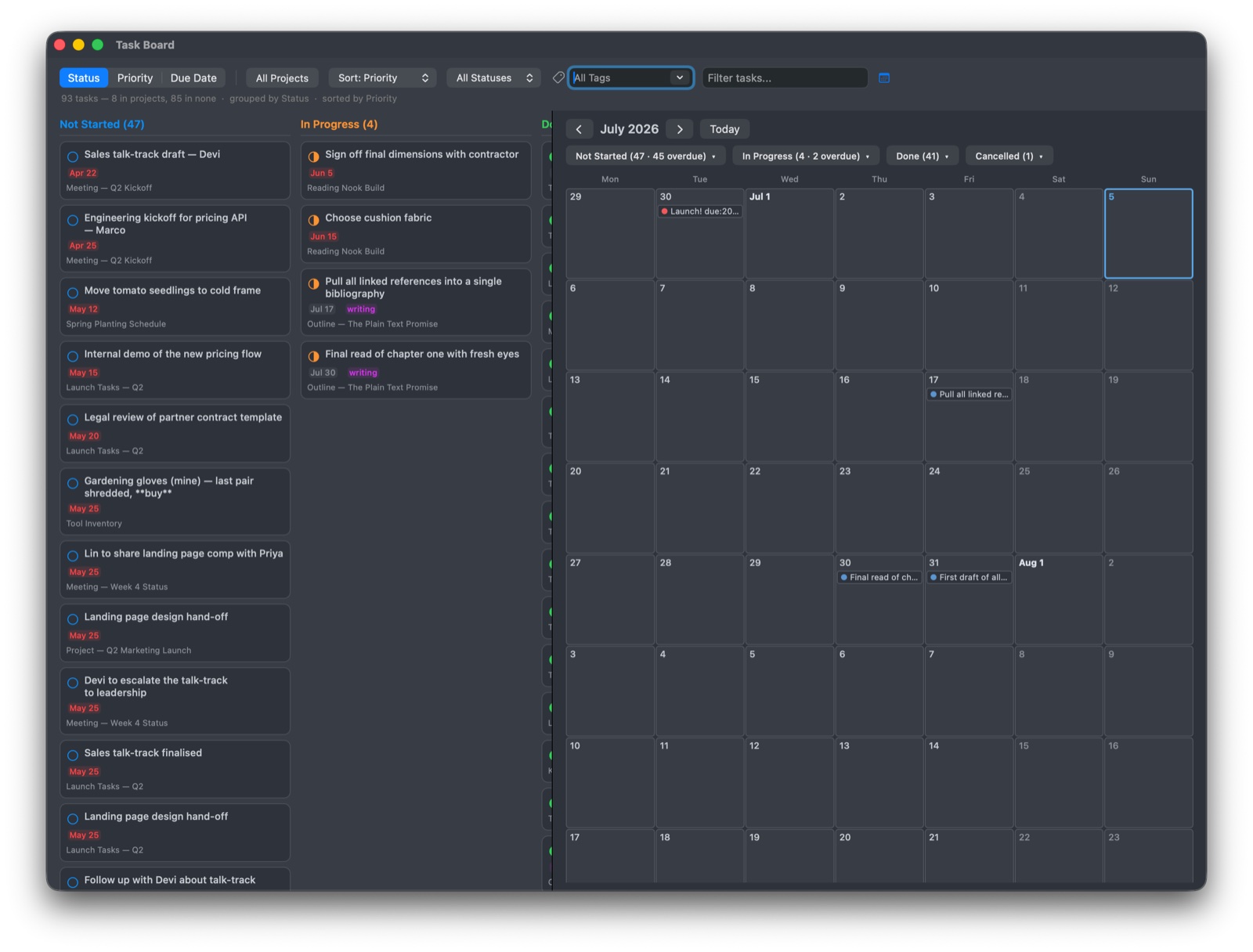Select the 'Aug 1' calendar day cell
The height and width of the screenshot is (952, 1253).
[x=1058, y=600]
